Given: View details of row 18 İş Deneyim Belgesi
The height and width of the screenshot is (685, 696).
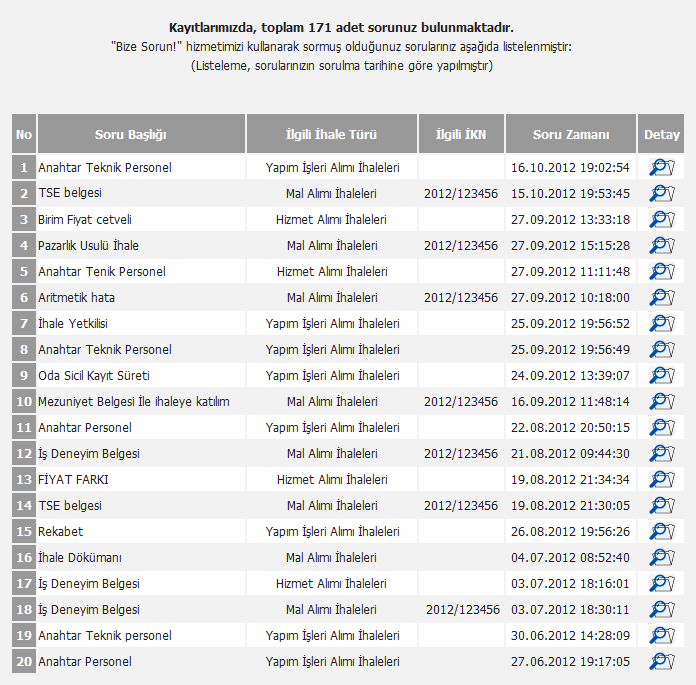Looking at the screenshot, I should pos(662,610).
